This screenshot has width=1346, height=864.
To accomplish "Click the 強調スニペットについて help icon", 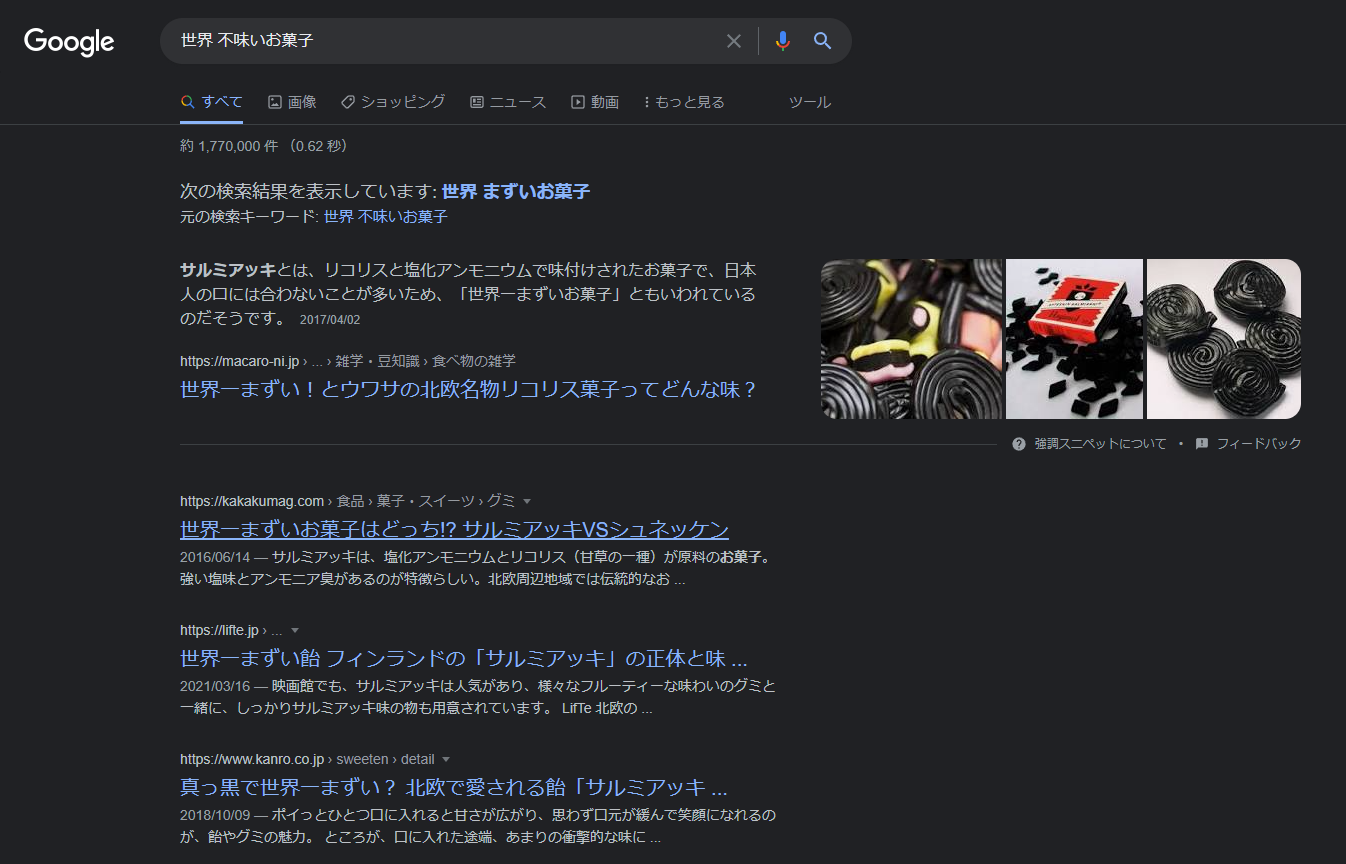I will click(x=1019, y=444).
